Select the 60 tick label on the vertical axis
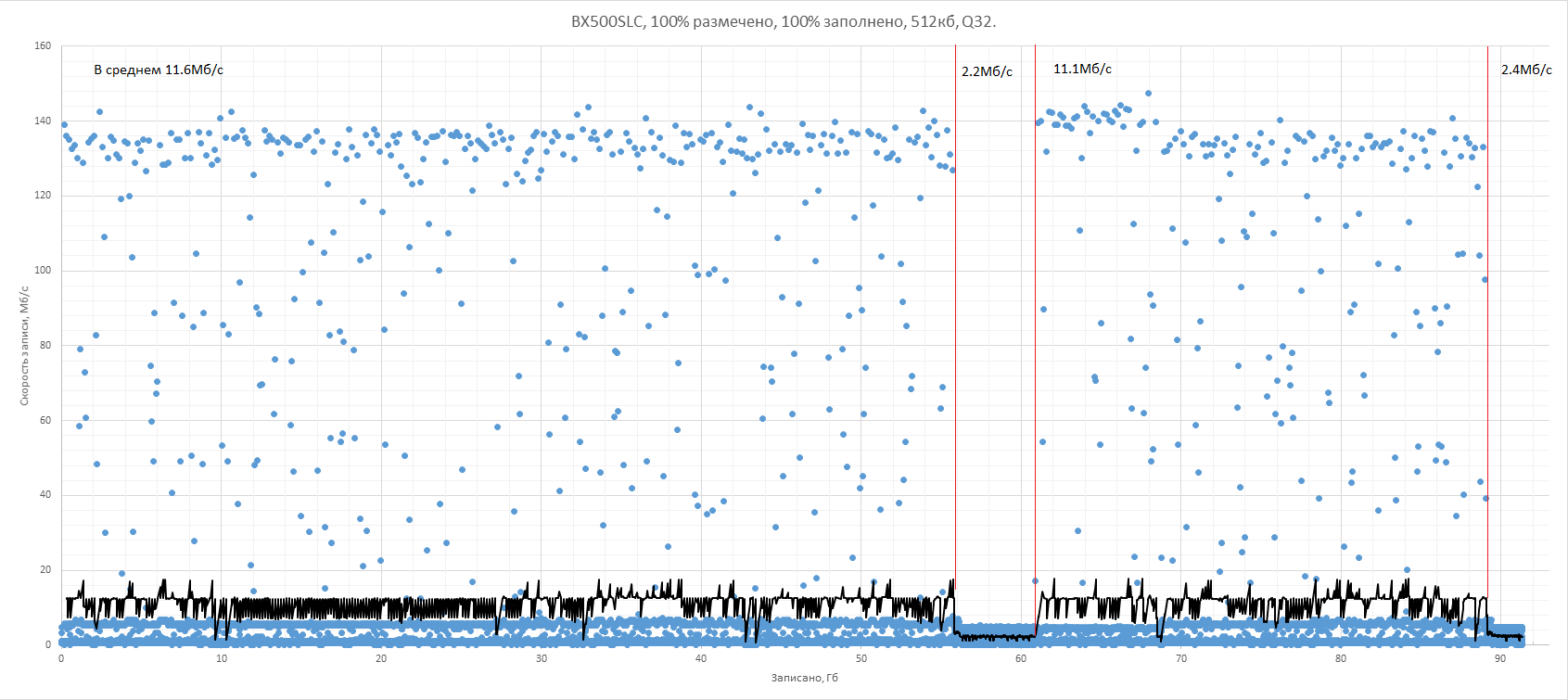This screenshot has width=1568, height=700. click(45, 421)
